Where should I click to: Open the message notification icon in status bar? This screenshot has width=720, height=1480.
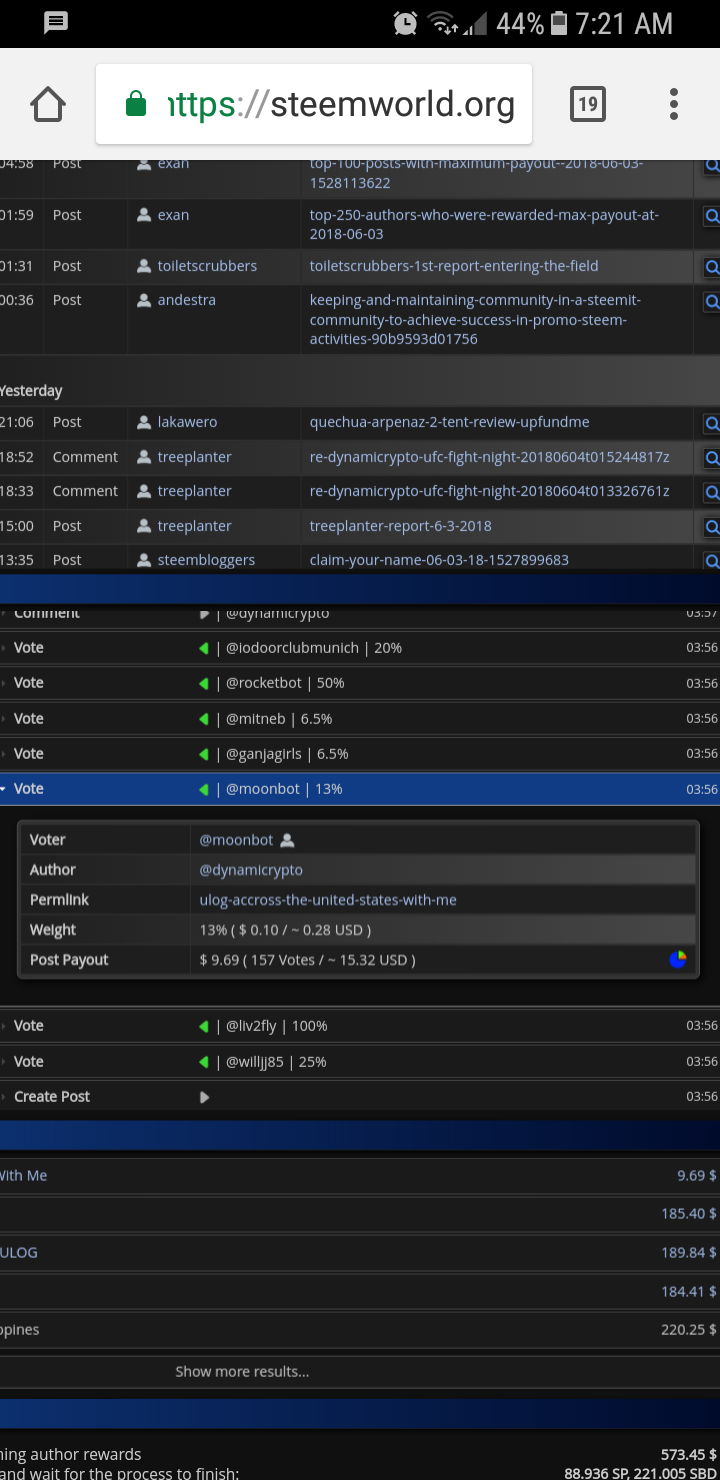click(x=56, y=23)
